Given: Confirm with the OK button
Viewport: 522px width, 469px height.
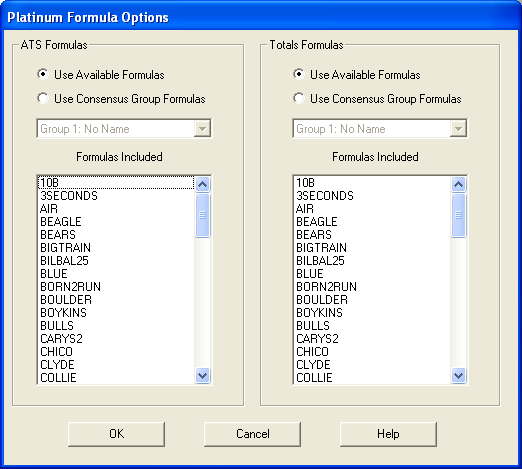Looking at the screenshot, I should point(116,434).
